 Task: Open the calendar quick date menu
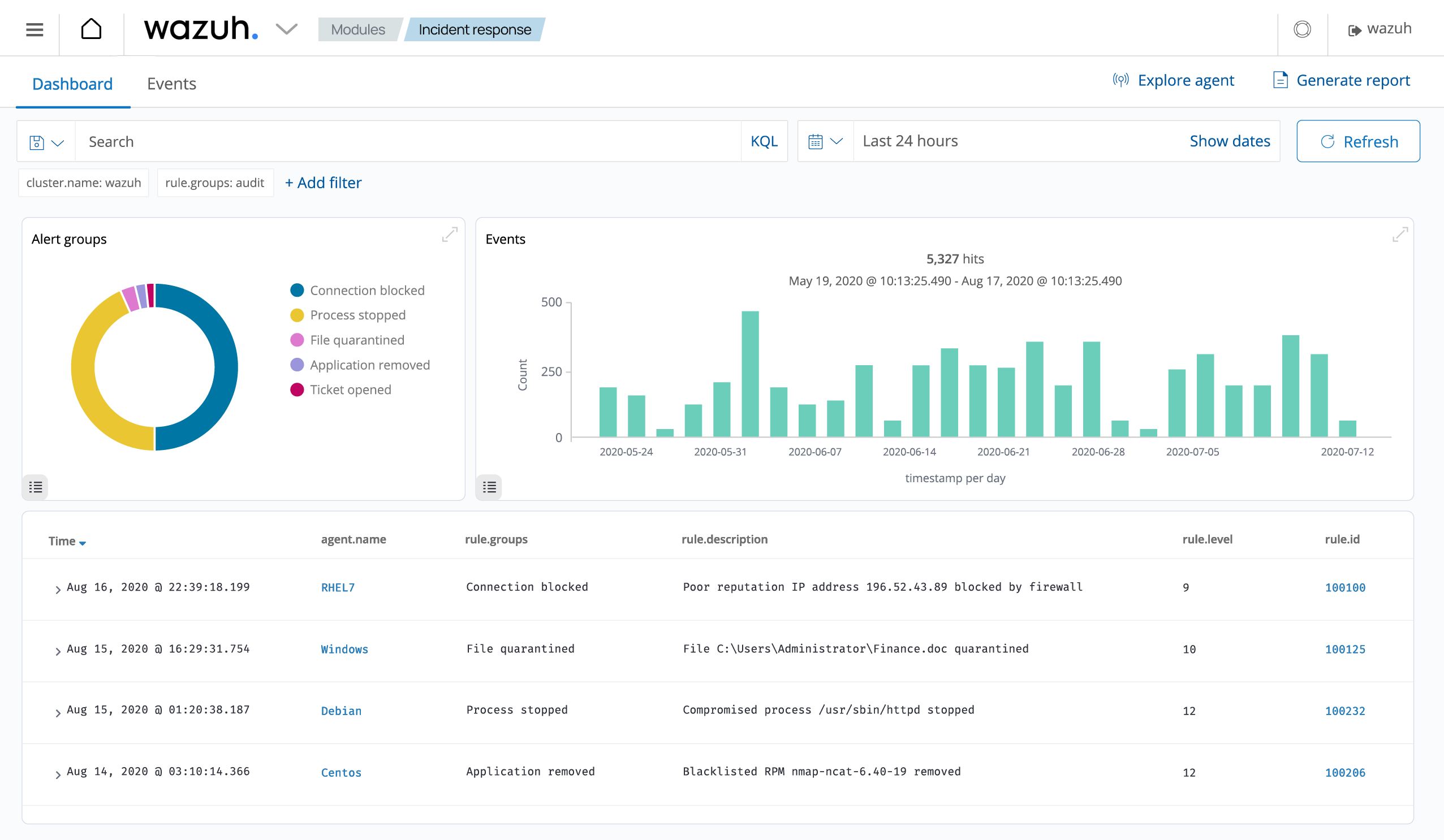tap(825, 141)
